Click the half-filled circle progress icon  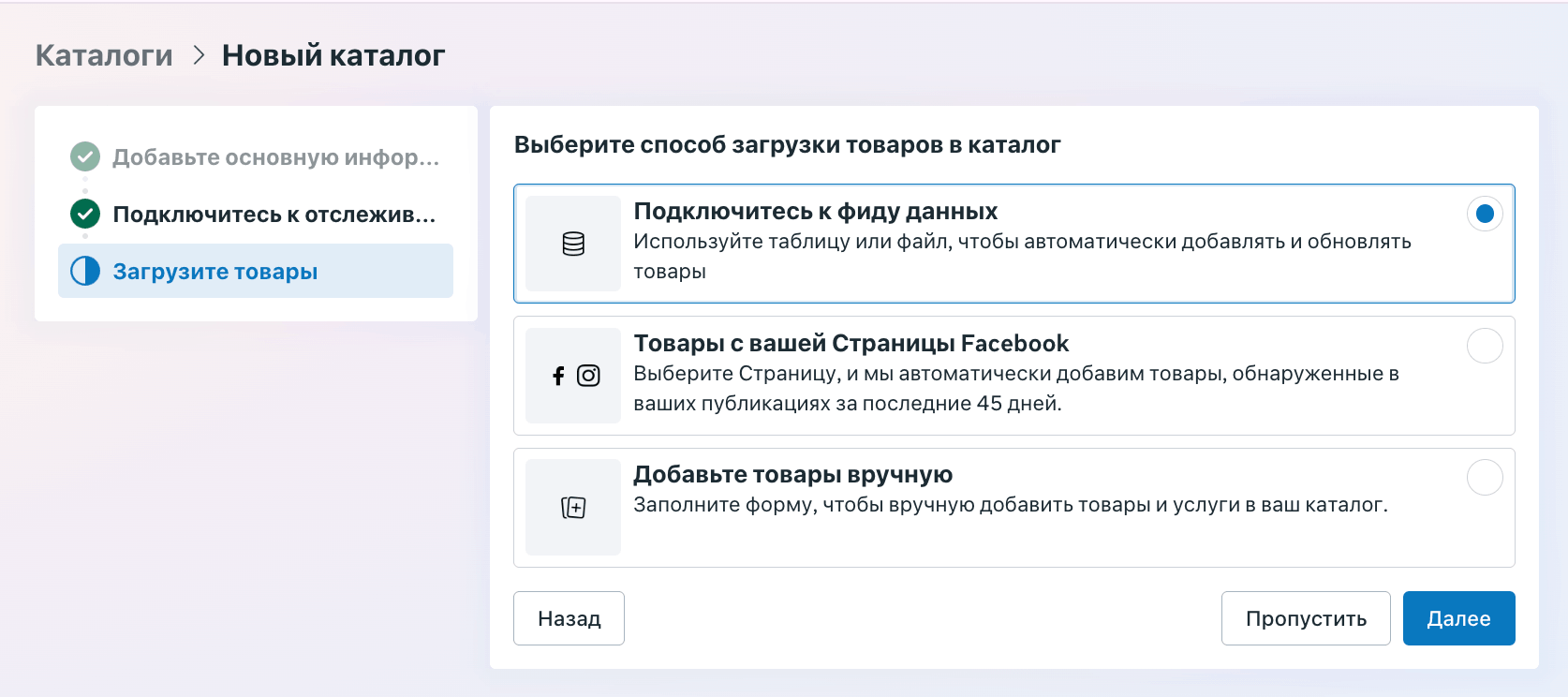click(85, 271)
